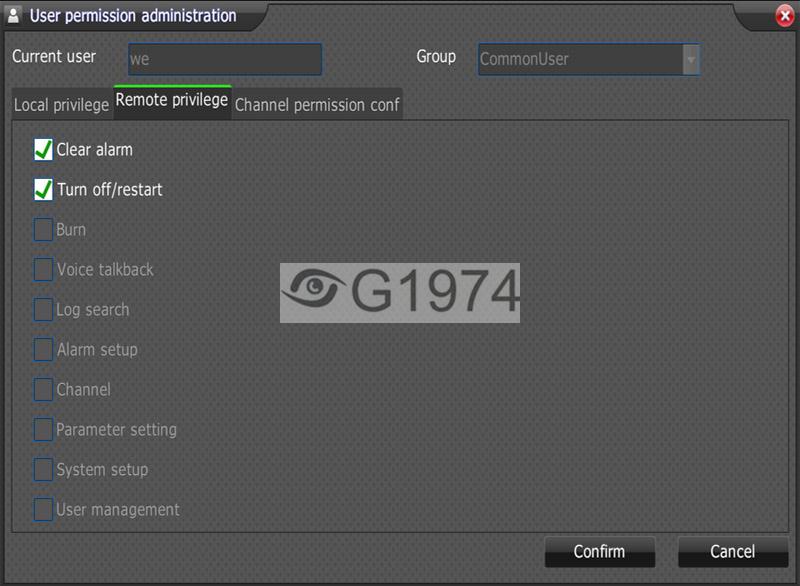Switch to the Local privilege tab
Image resolution: width=800 pixels, height=586 pixels.
pyautogui.click(x=61, y=105)
